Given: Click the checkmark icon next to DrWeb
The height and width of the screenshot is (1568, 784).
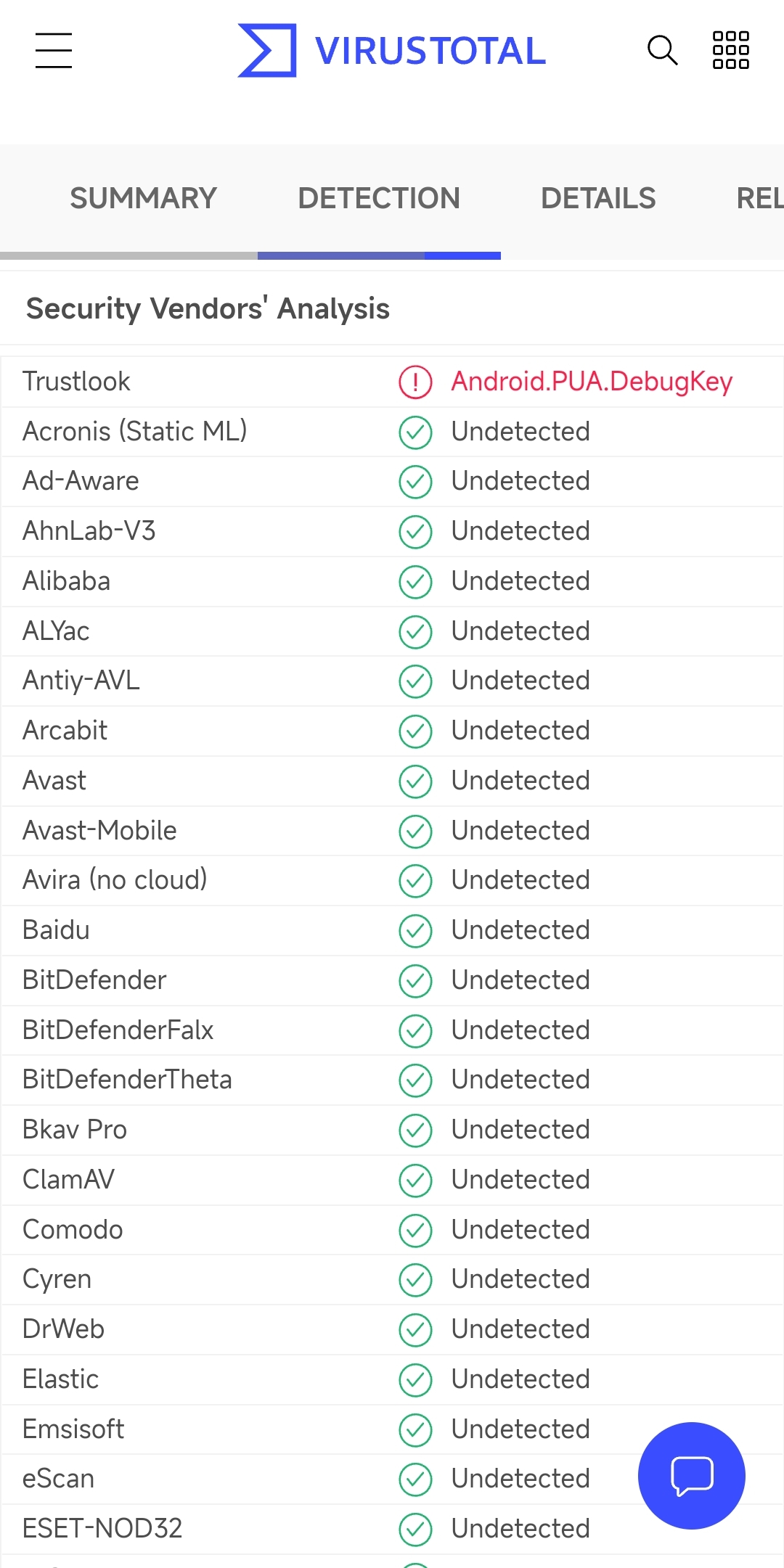Looking at the screenshot, I should click(x=415, y=1329).
